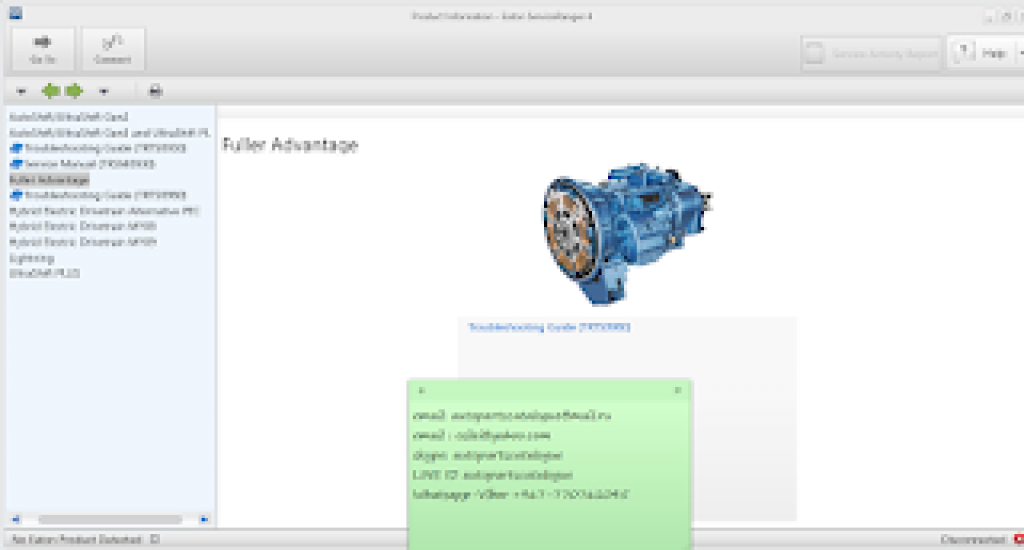Click the plus button on the green note

421,391
